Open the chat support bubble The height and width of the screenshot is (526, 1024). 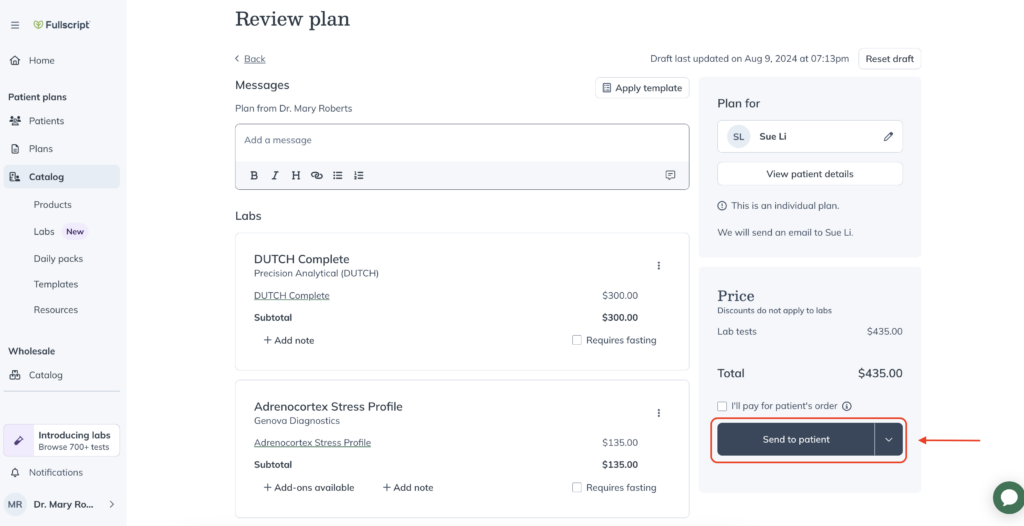pyautogui.click(x=1008, y=498)
